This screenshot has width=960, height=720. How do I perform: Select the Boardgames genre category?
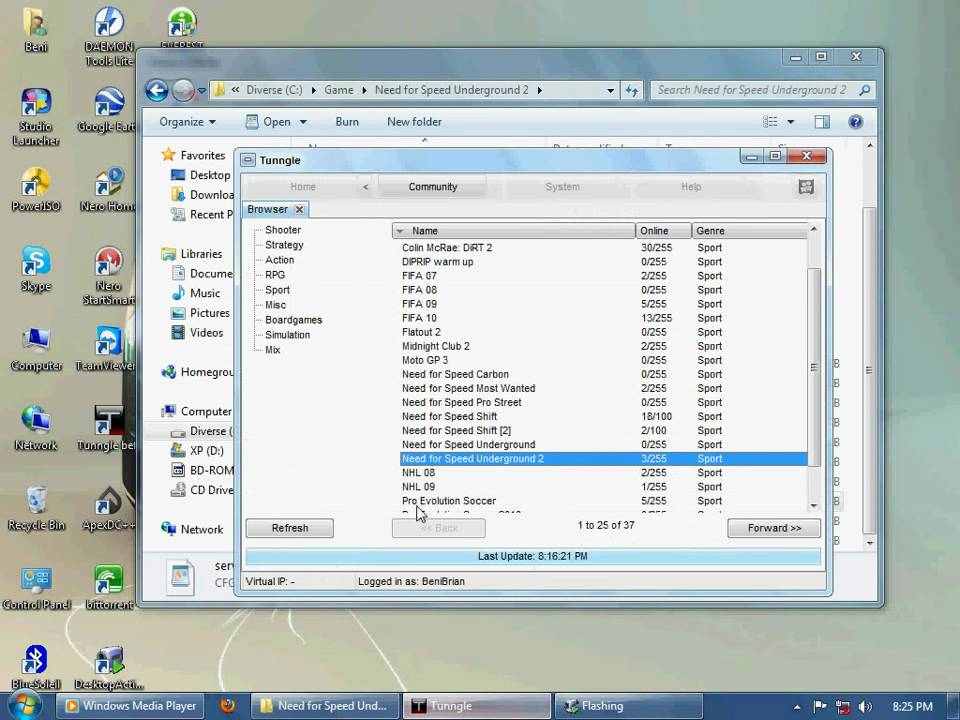click(x=293, y=320)
